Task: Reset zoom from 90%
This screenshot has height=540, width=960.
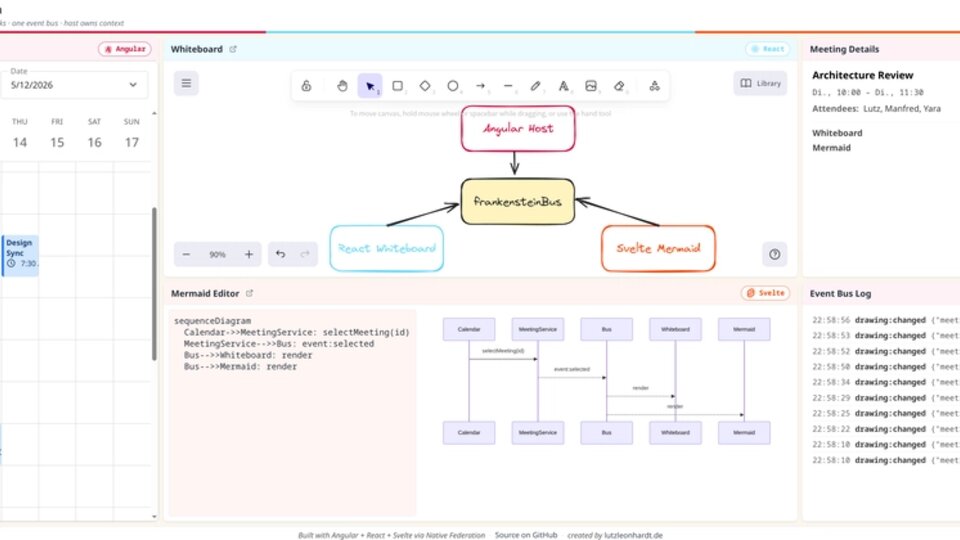Action: coord(217,254)
